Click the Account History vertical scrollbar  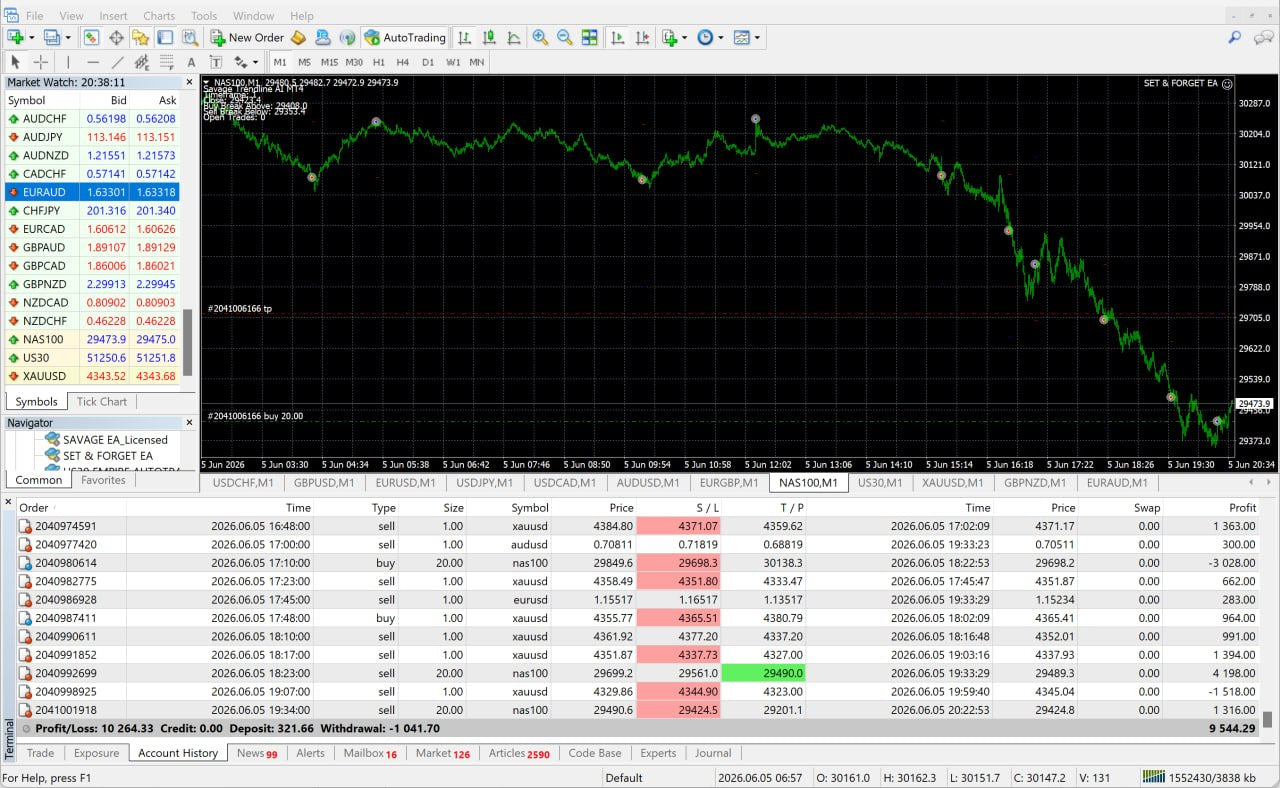click(x=1267, y=719)
